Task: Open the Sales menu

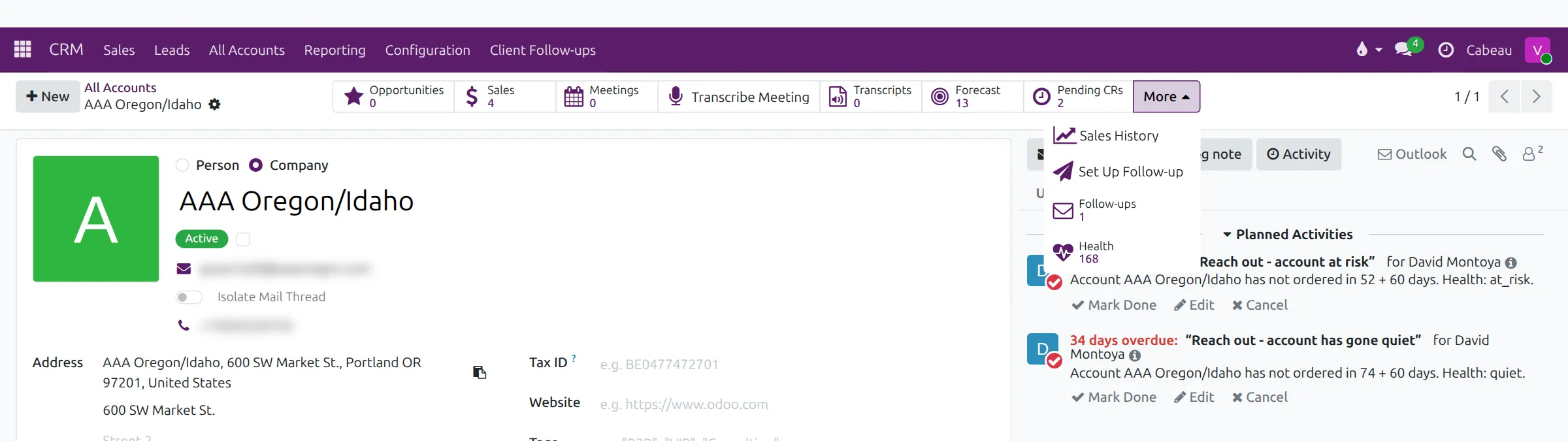Action: click(119, 50)
